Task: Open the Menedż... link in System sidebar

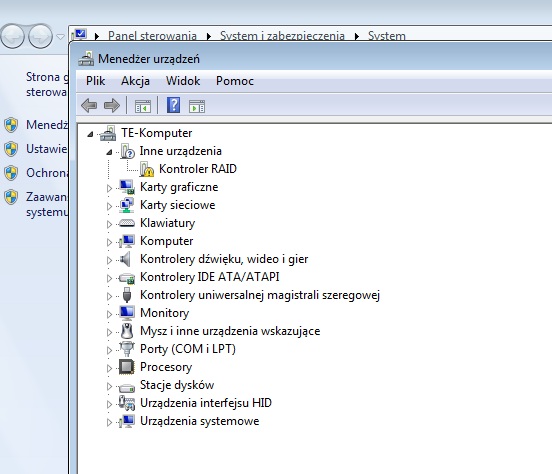Action: tap(46, 125)
